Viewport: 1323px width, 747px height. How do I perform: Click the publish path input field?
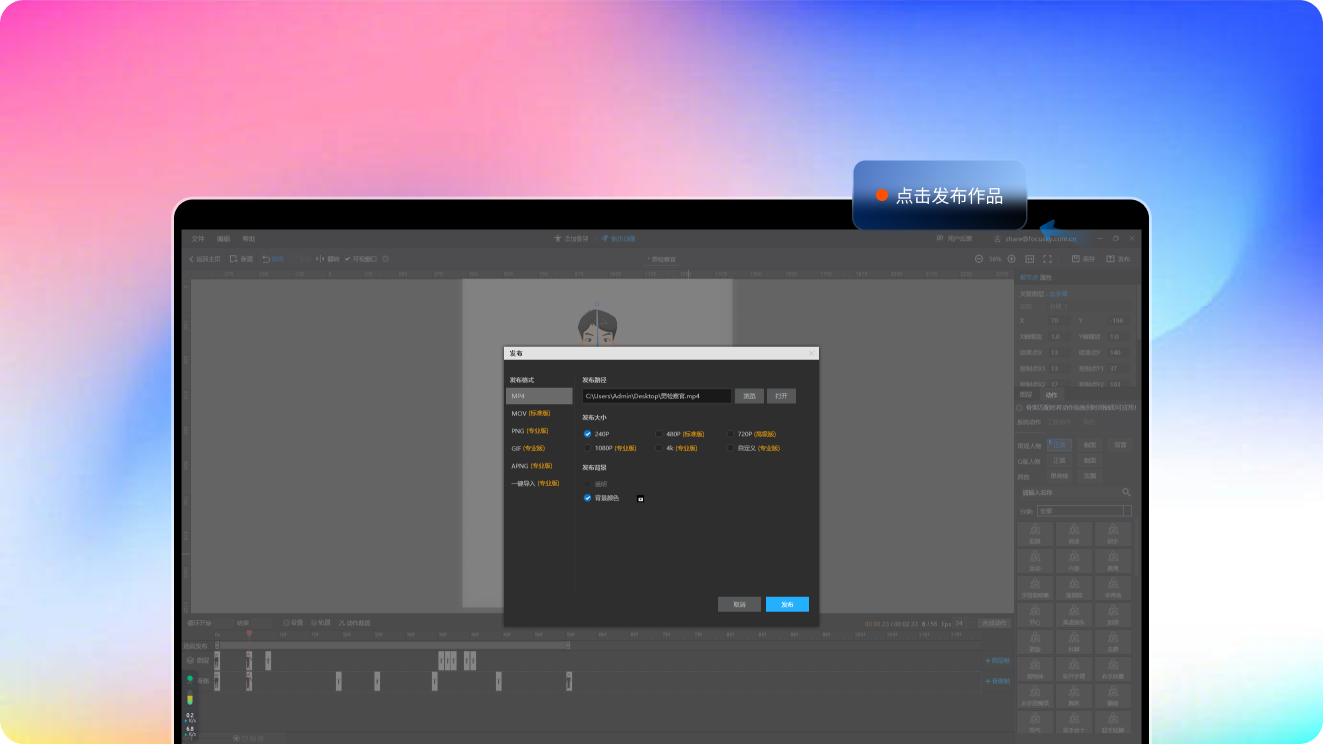click(x=657, y=396)
